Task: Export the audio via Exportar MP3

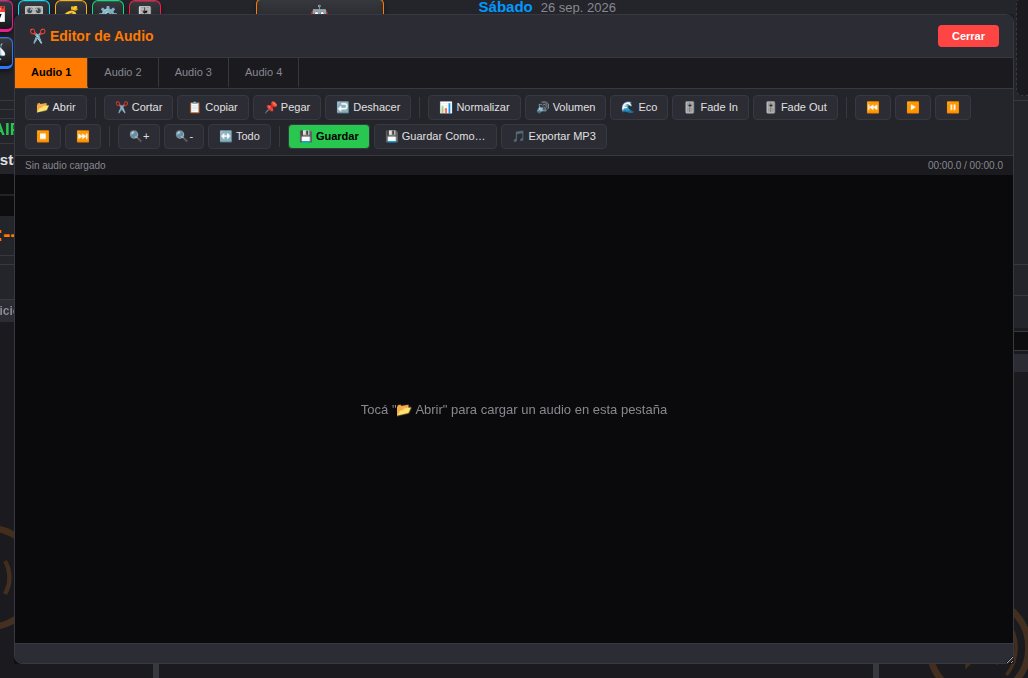Action: tap(554, 136)
